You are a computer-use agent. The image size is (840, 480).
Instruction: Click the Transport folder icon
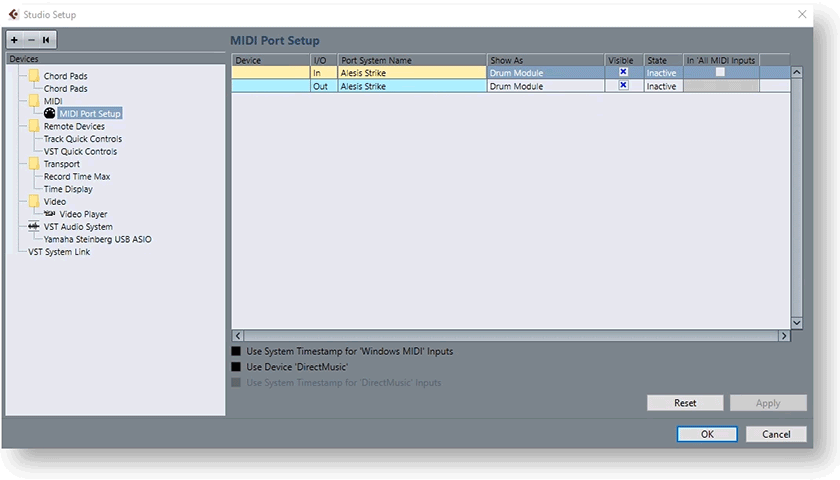click(34, 164)
